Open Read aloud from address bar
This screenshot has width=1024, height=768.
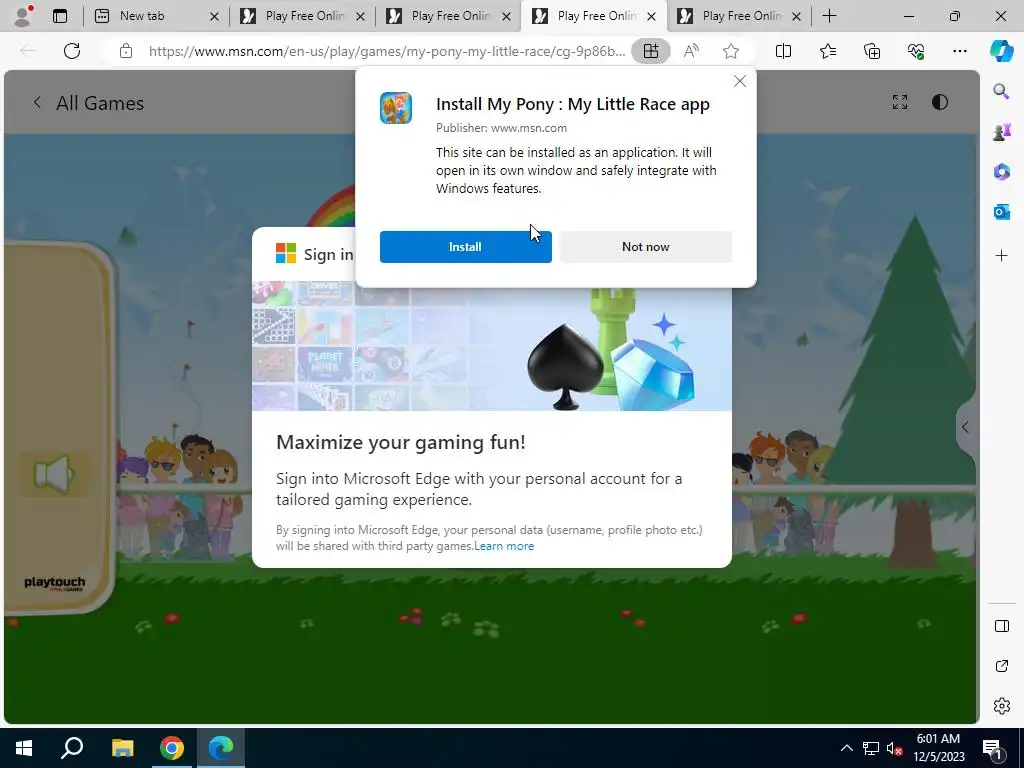(x=691, y=51)
